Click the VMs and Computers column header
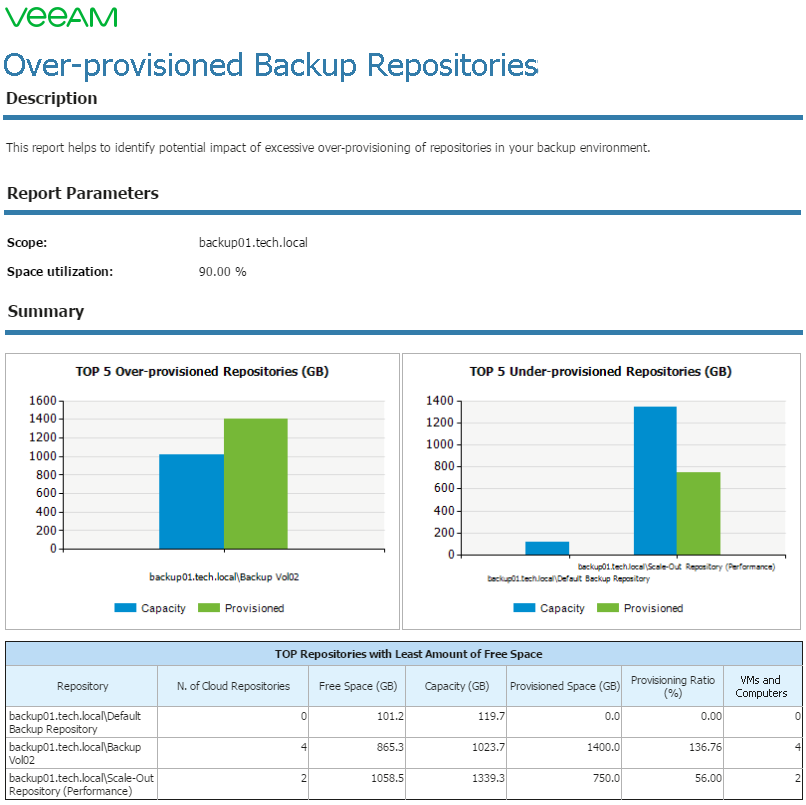Screen dimensions: 806x805 click(763, 686)
